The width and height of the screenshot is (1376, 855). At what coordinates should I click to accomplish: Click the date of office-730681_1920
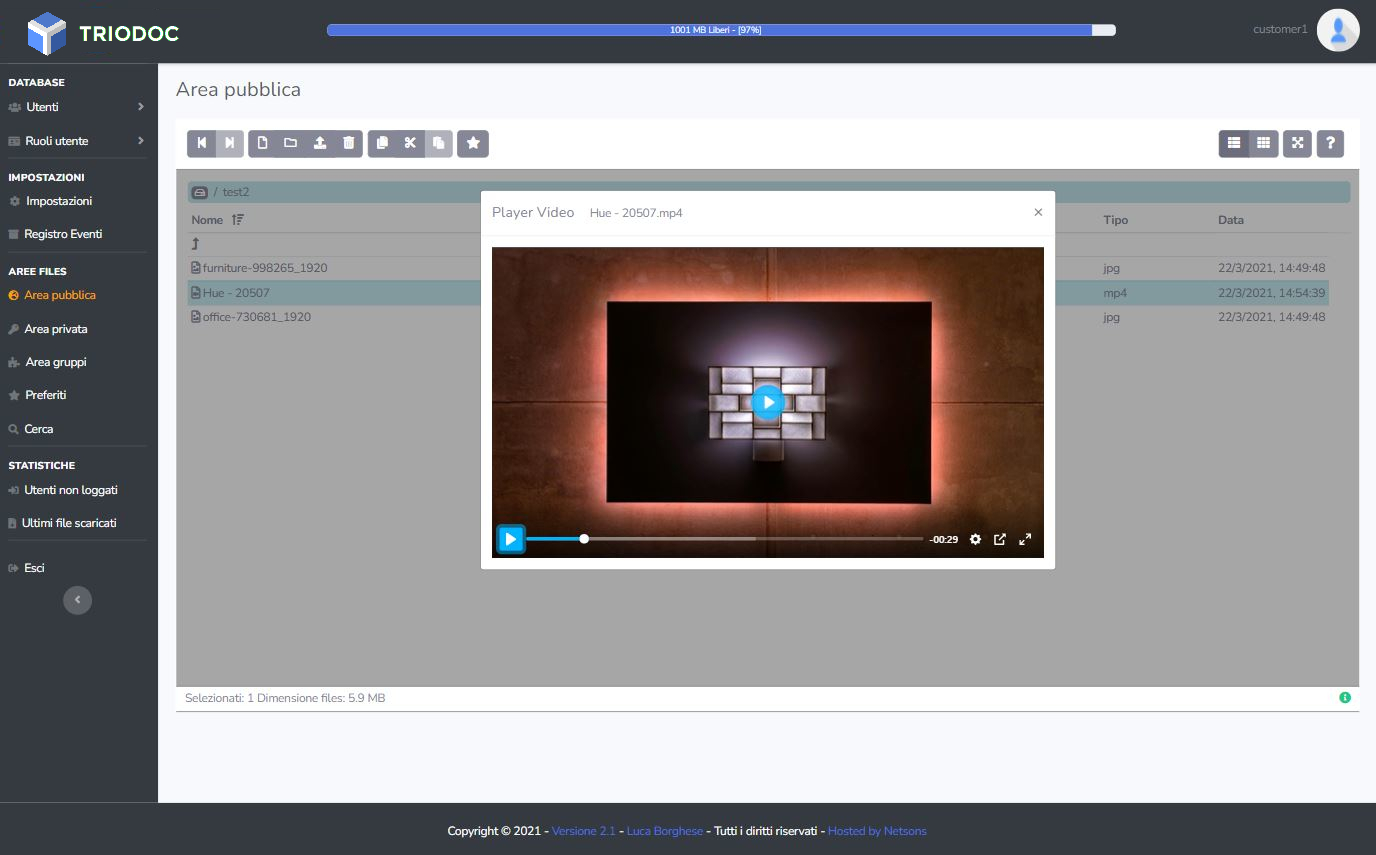tap(1271, 317)
